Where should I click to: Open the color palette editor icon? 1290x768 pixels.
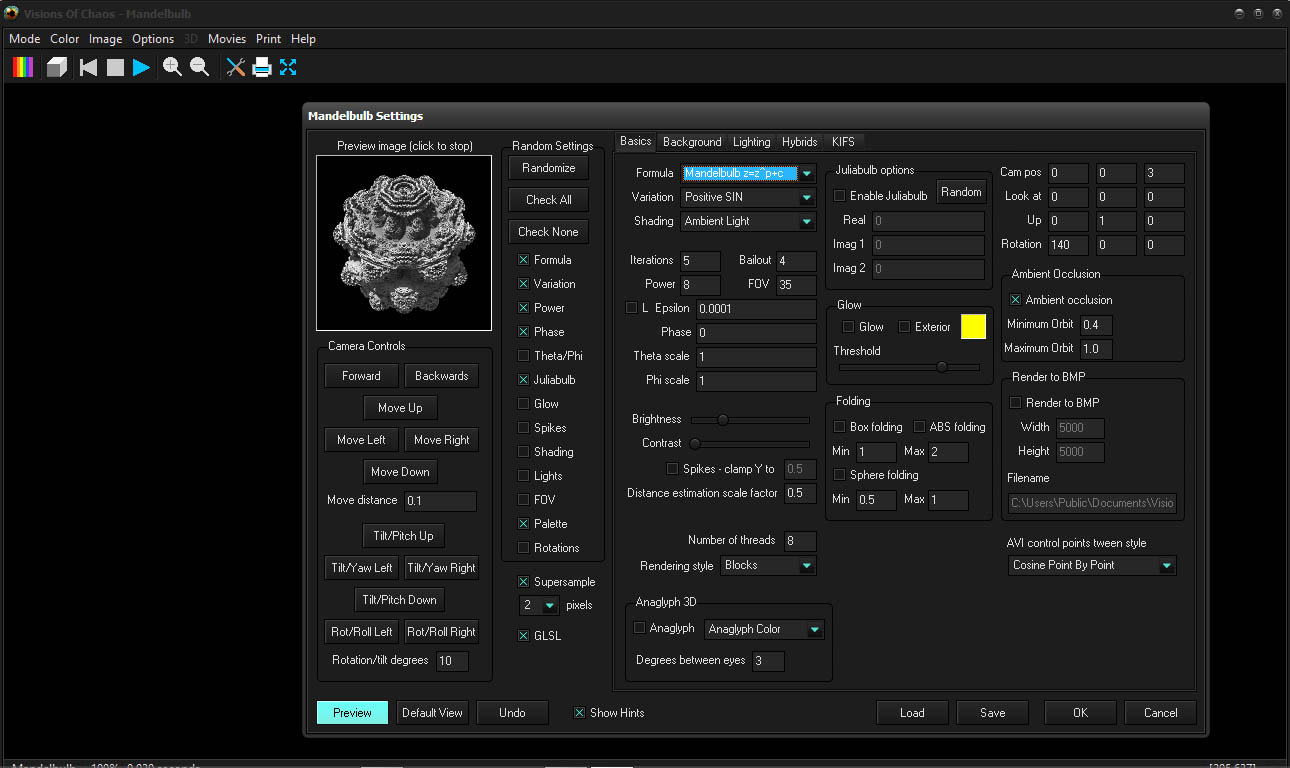23,67
